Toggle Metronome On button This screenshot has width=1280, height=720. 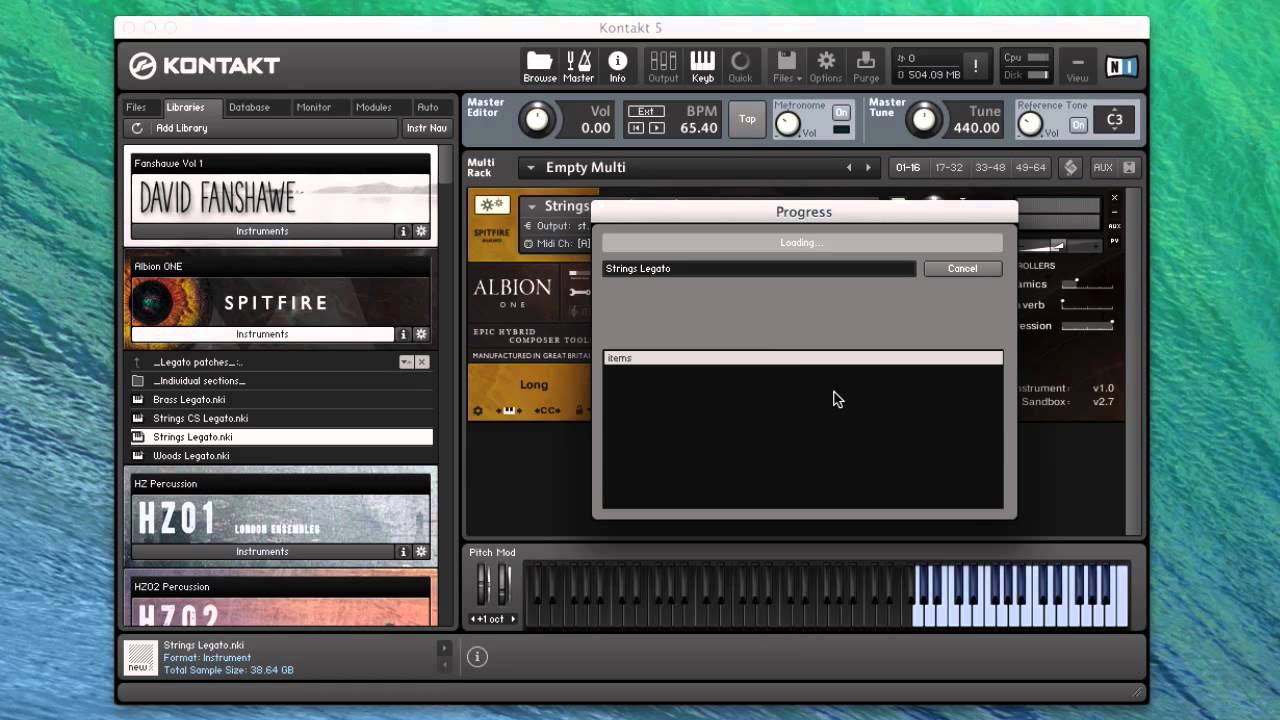click(841, 112)
